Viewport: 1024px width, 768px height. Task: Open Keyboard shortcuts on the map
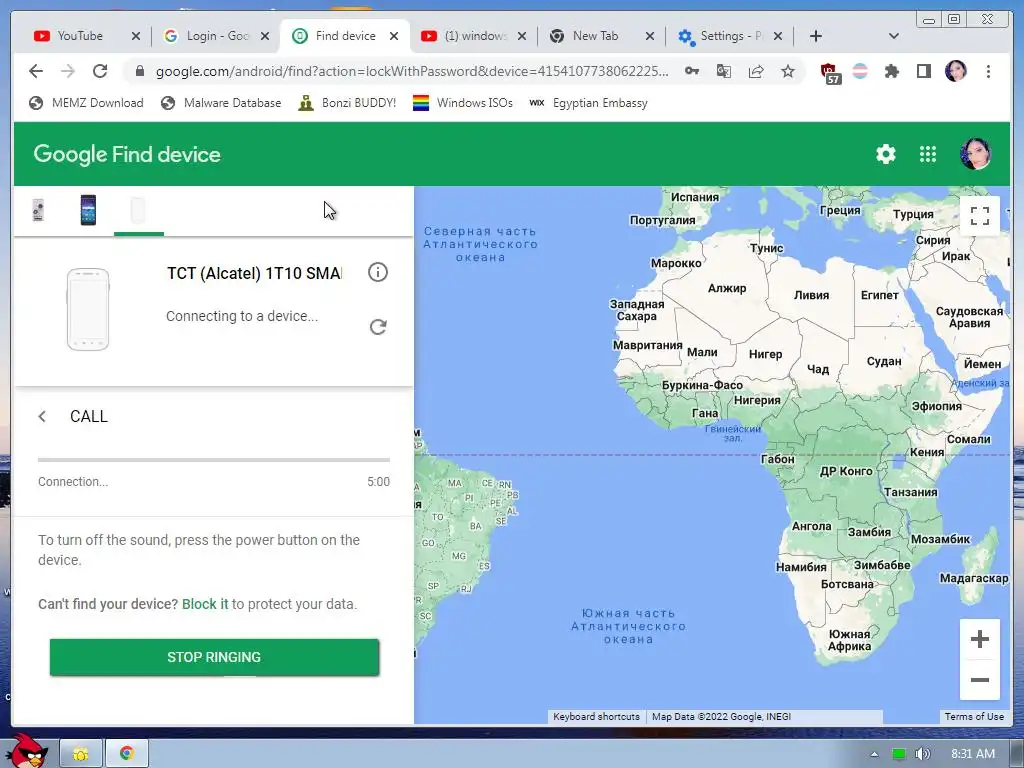pos(596,716)
